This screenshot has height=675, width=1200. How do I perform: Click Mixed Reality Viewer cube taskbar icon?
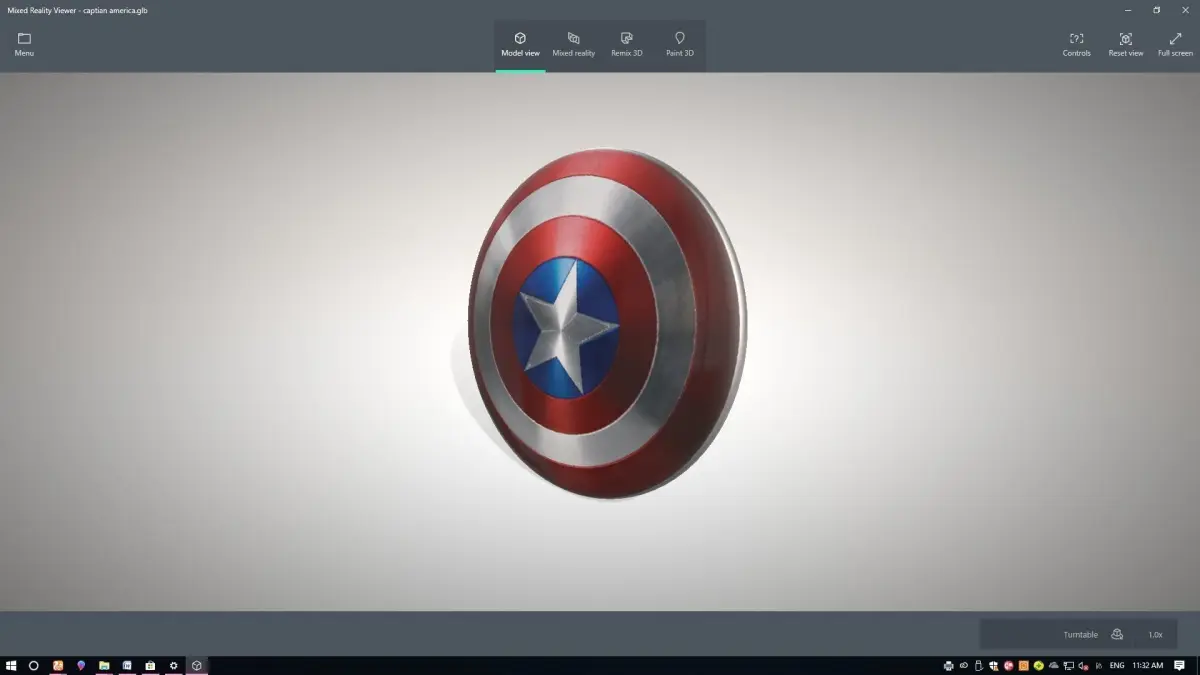click(x=197, y=665)
